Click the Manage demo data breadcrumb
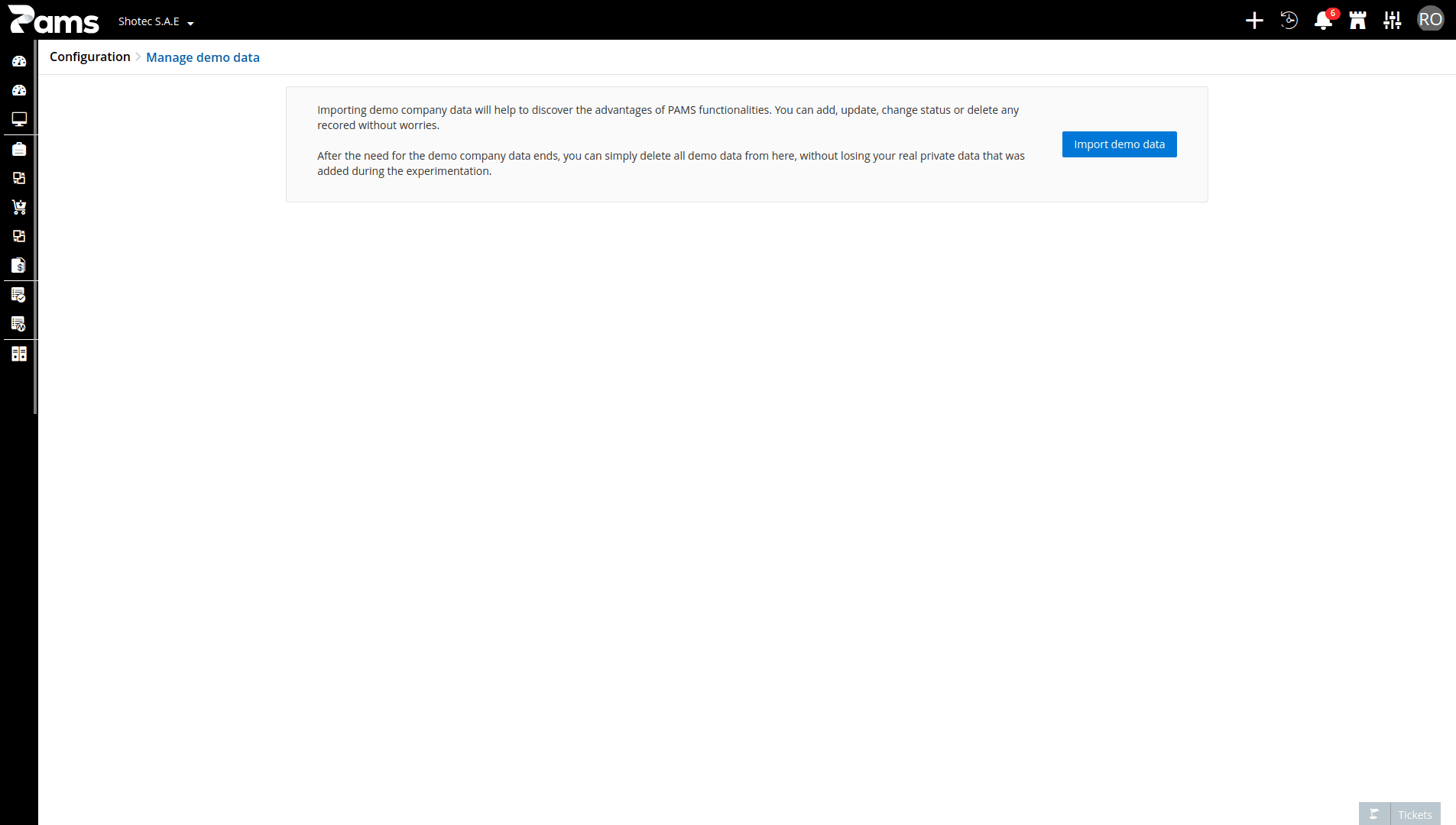The height and width of the screenshot is (825, 1456). pyautogui.click(x=203, y=57)
